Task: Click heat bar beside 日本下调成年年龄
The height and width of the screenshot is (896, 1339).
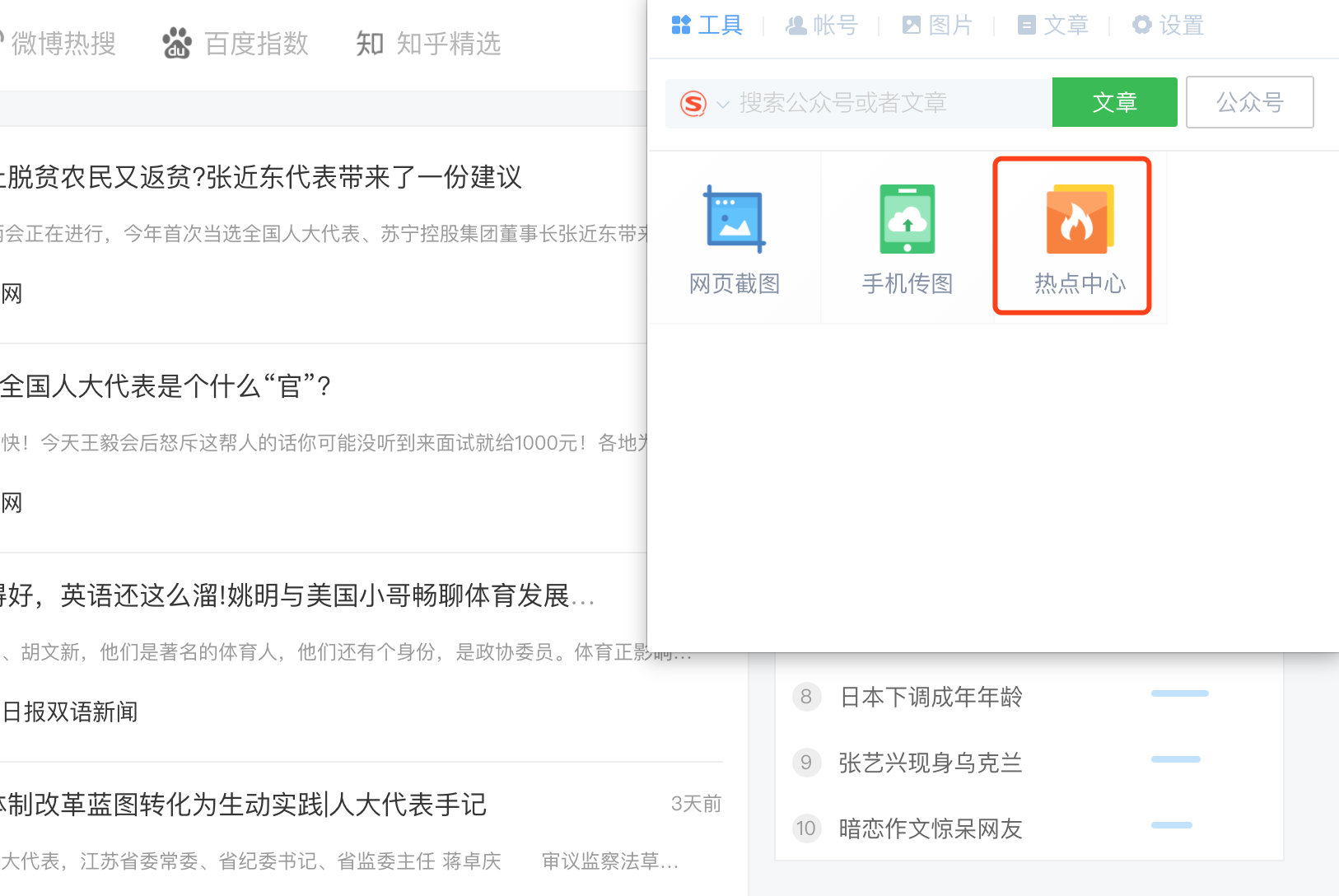Action: [x=1180, y=693]
